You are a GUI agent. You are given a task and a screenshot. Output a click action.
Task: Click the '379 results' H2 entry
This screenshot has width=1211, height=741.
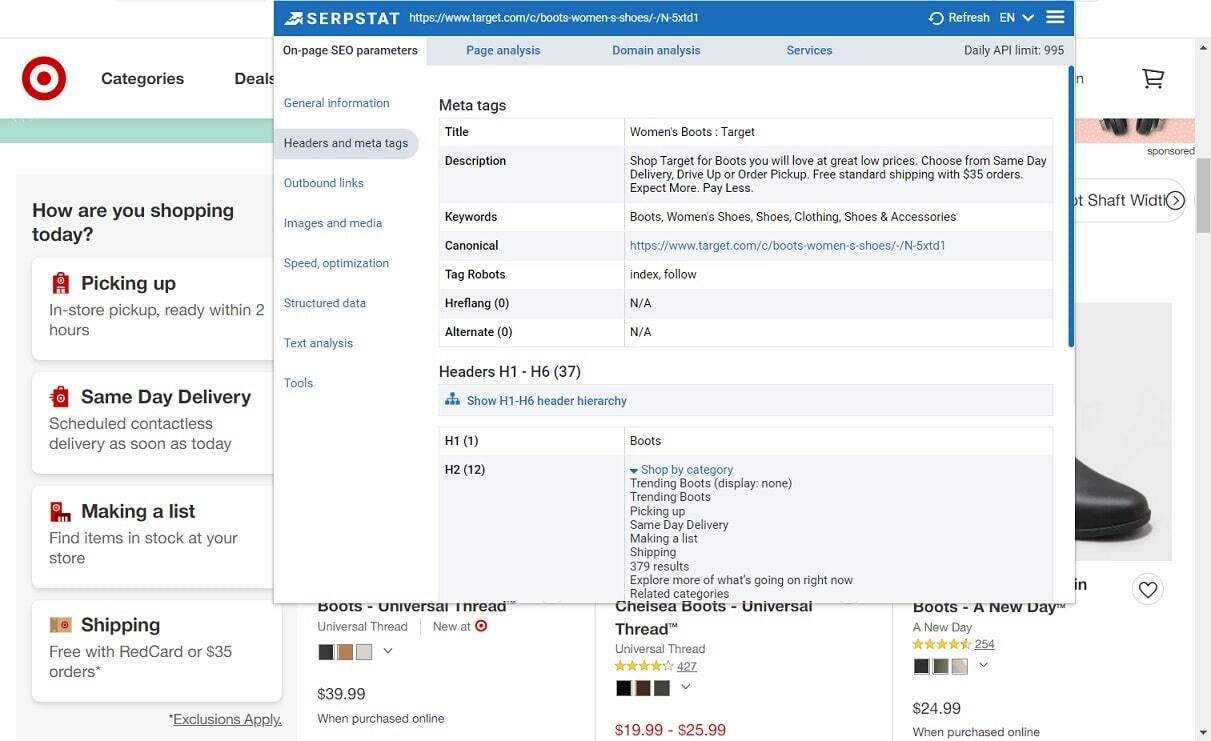point(659,566)
